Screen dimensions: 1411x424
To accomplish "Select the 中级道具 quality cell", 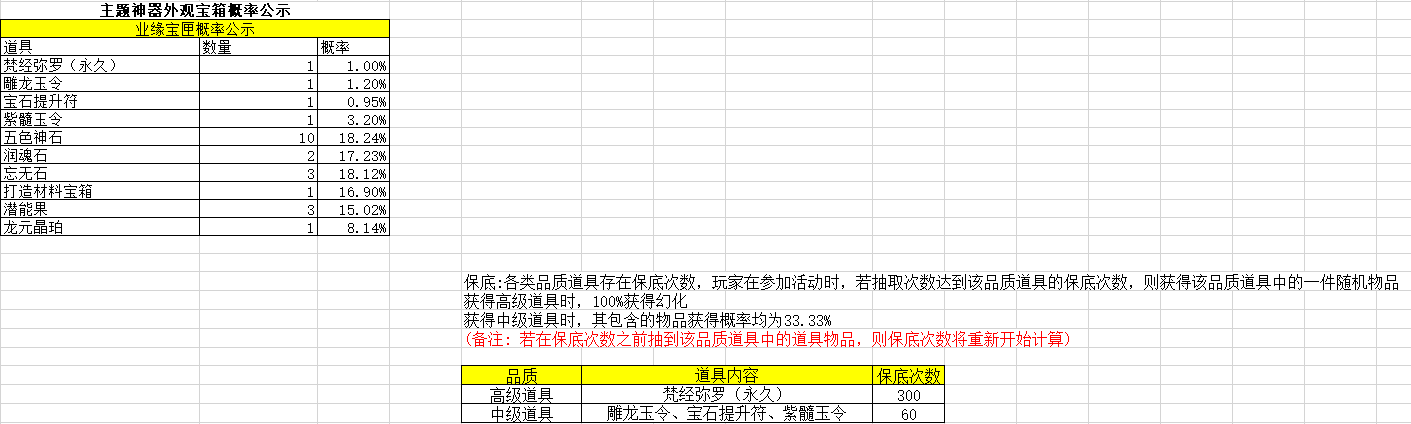I will (521, 412).
